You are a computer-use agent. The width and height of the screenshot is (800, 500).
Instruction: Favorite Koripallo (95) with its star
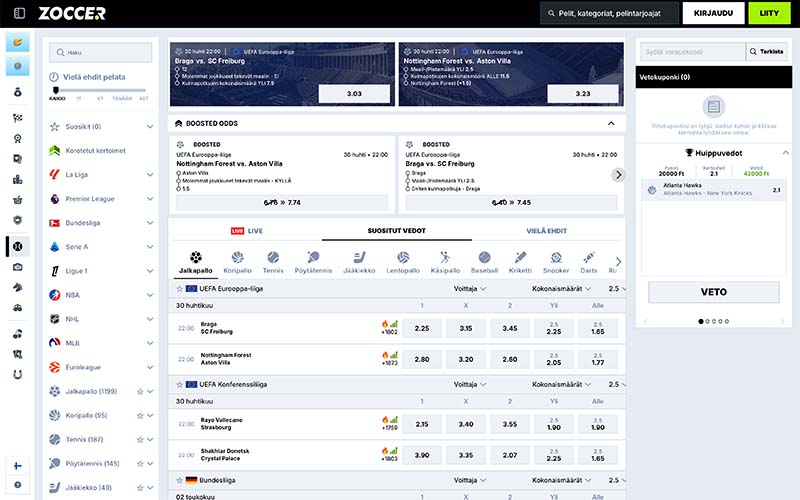coord(140,416)
